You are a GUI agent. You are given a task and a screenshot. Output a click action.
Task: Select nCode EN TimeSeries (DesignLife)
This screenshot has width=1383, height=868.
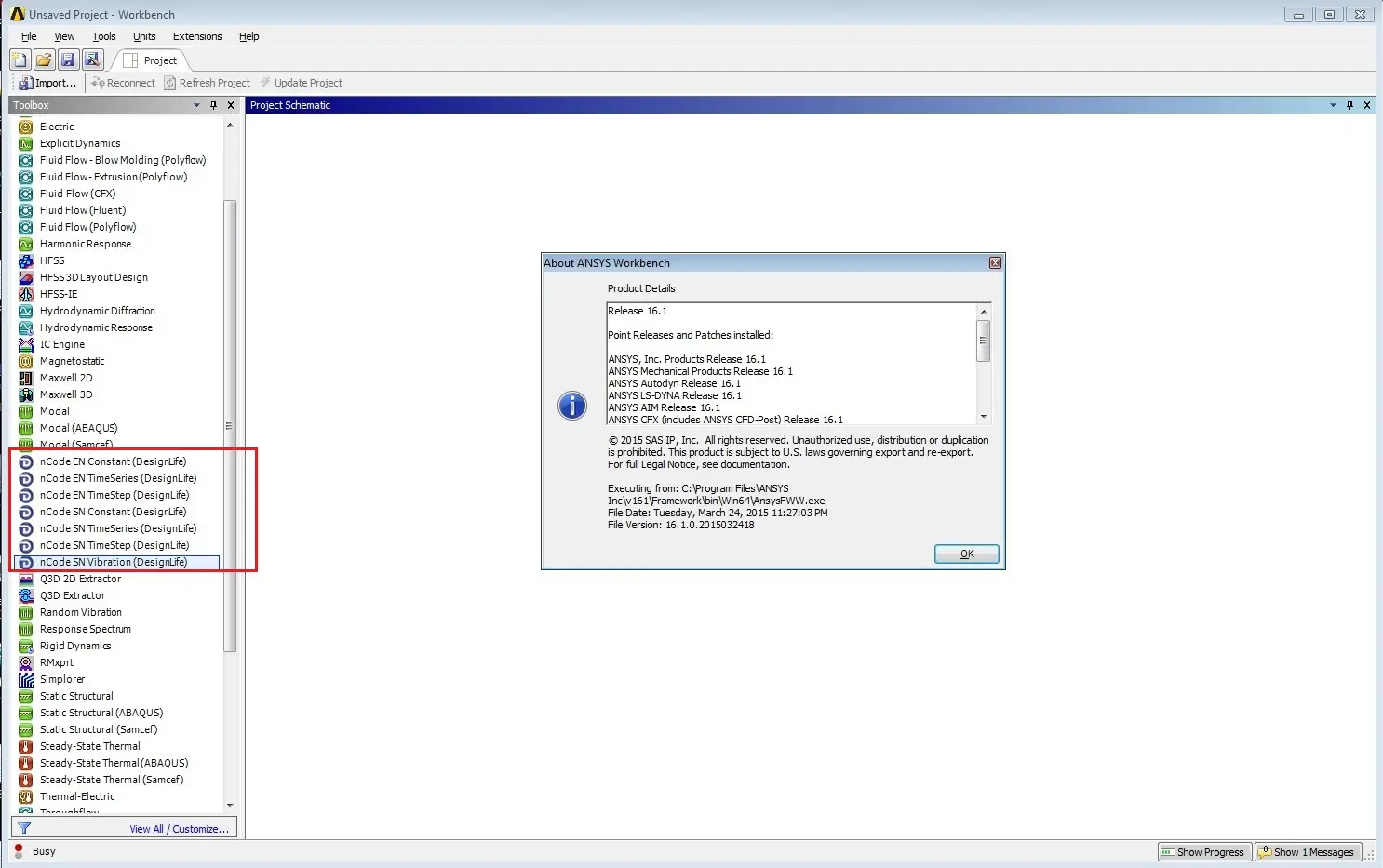117,478
